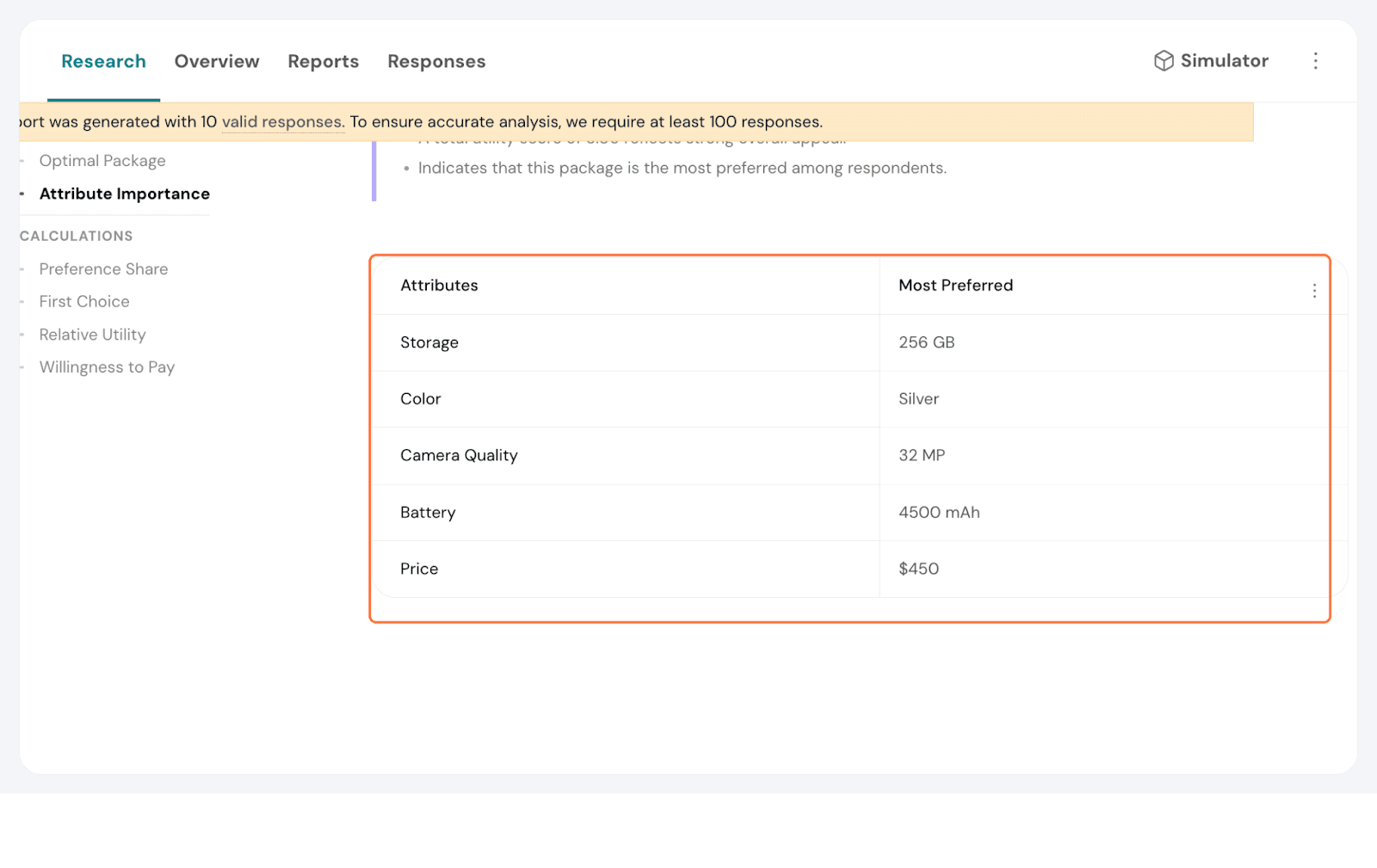Open Relative Utility calculation
Viewport: 1377px width, 868px height.
(x=92, y=335)
